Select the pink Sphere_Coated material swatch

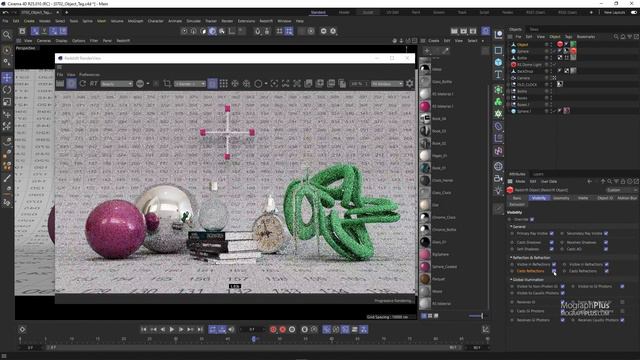[x=425, y=267]
